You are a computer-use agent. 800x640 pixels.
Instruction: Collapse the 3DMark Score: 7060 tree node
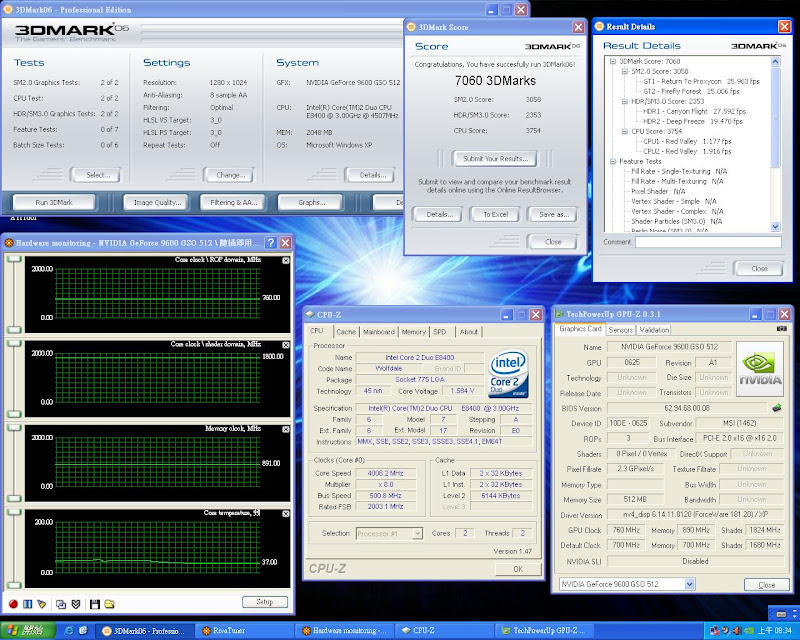point(613,61)
